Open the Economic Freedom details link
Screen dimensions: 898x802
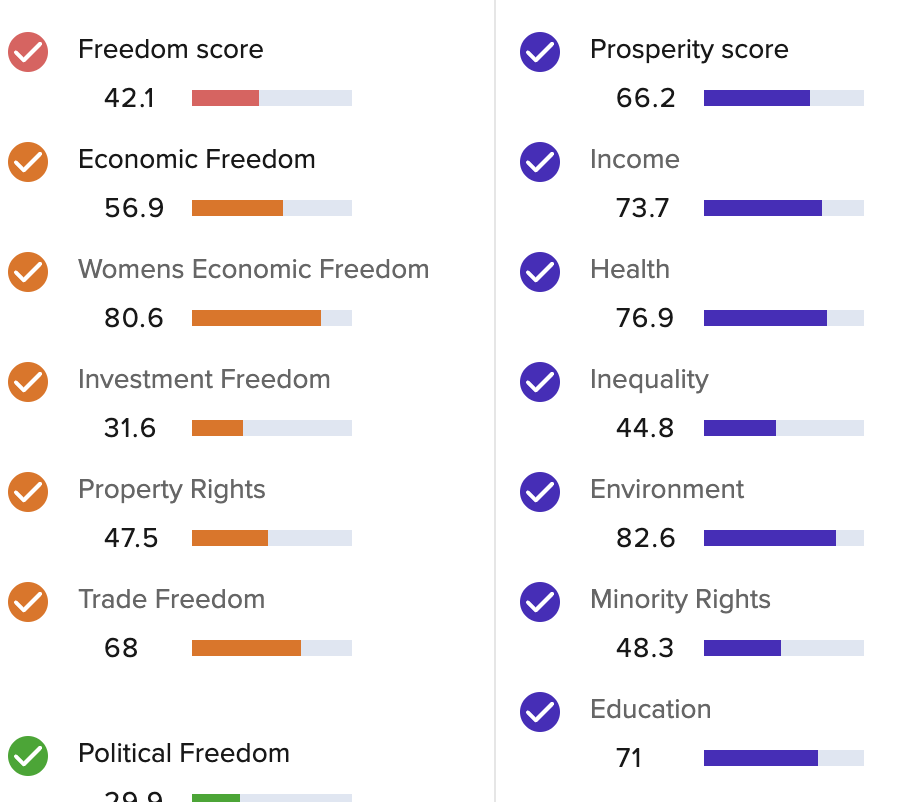[196, 159]
